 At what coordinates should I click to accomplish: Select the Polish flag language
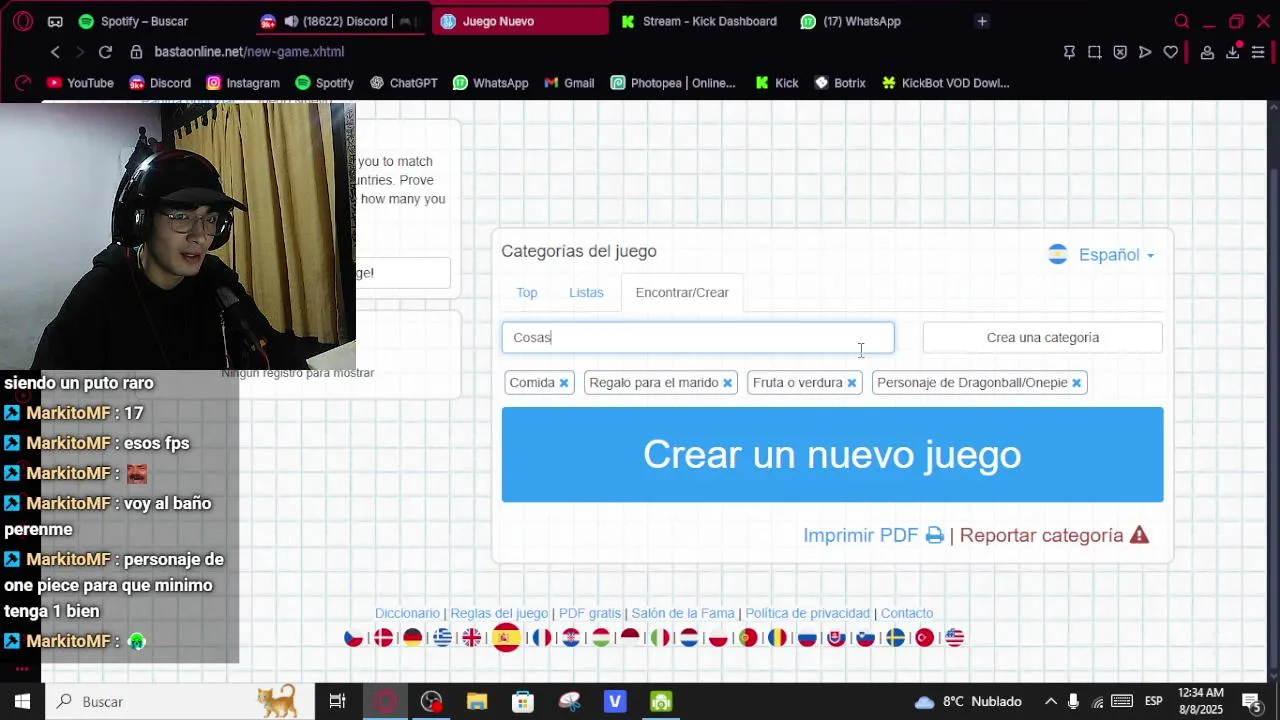click(718, 638)
